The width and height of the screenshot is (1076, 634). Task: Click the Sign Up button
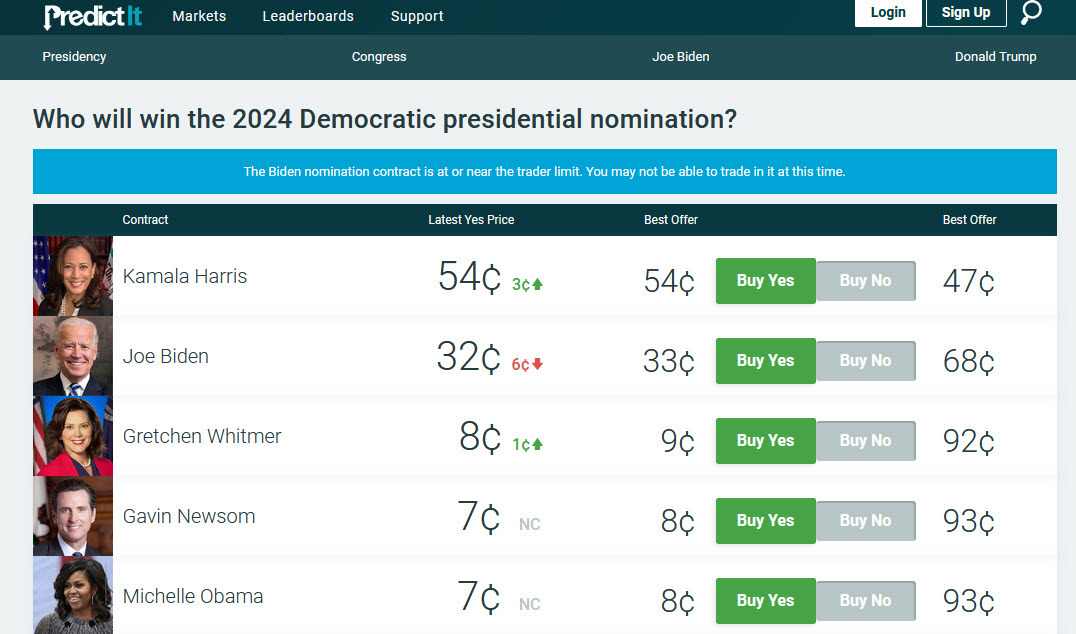[966, 13]
